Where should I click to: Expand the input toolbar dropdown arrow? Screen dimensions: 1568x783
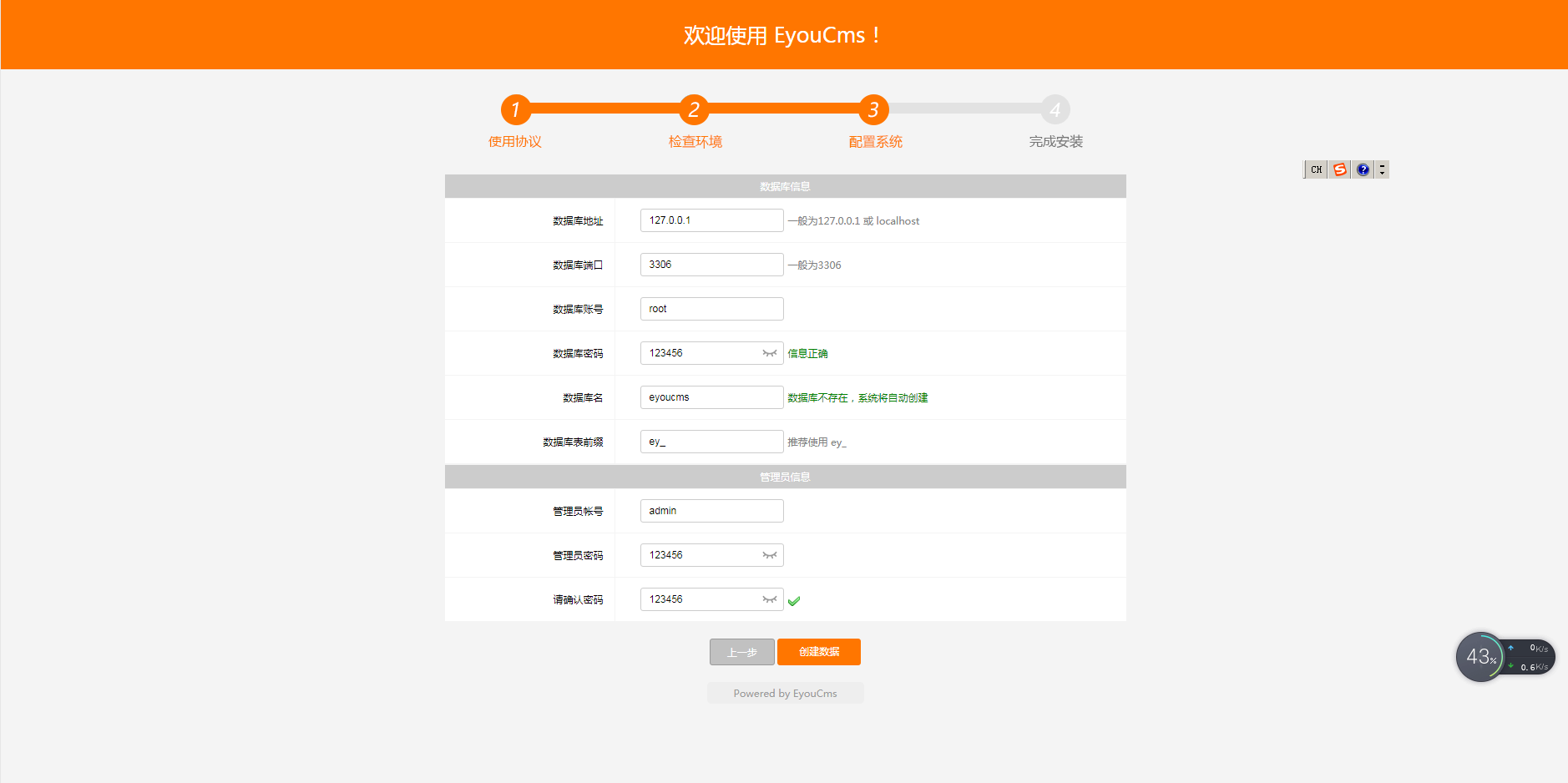1383,169
